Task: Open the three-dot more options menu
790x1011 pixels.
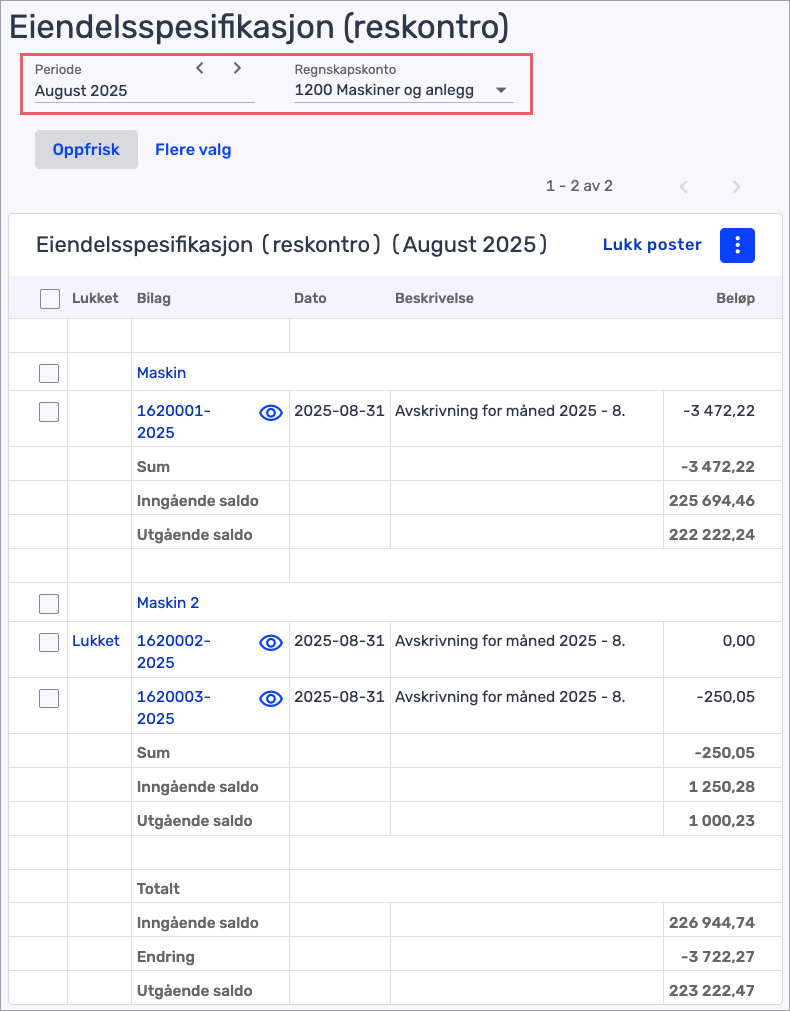Action: pos(737,245)
